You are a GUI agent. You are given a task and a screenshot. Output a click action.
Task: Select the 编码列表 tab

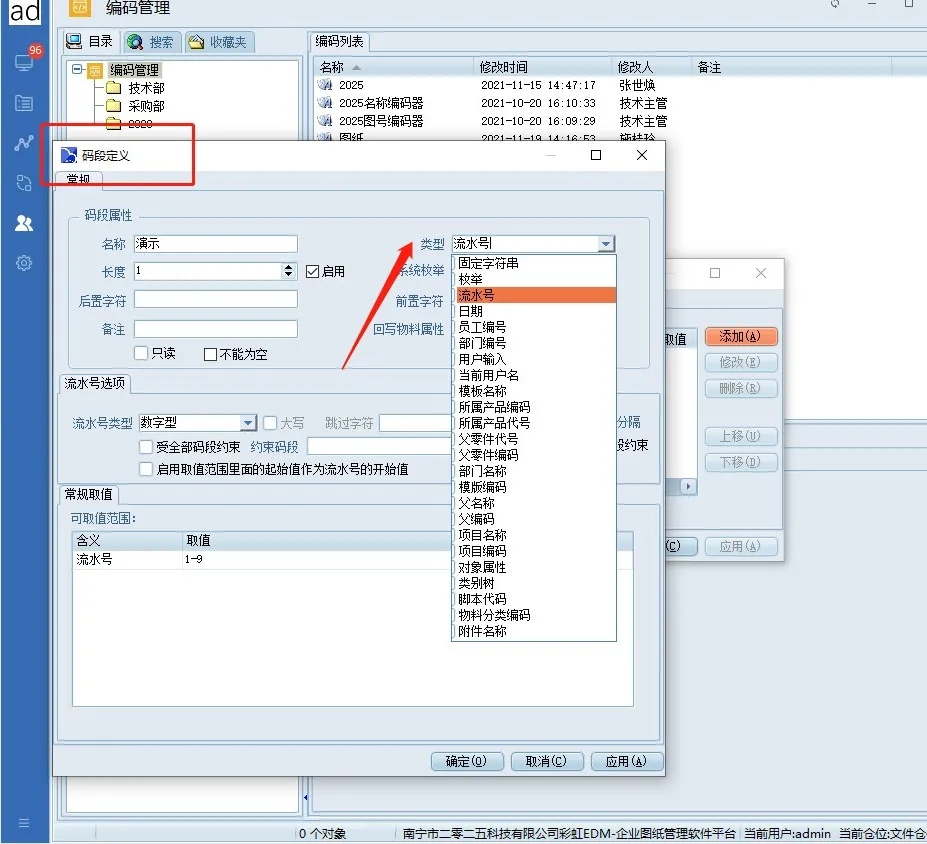tap(339, 41)
